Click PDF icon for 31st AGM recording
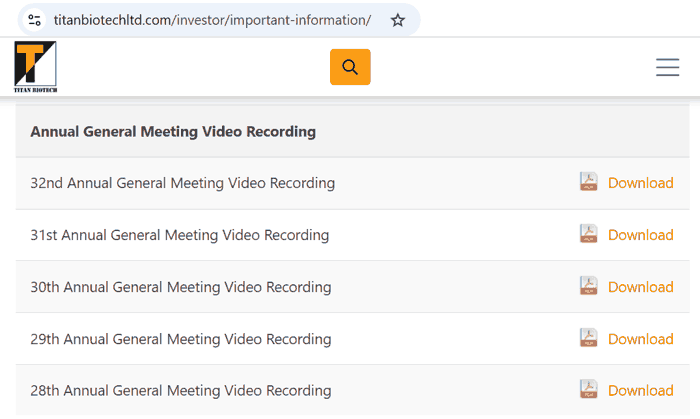Viewport: 700px width, 419px height. [x=588, y=234]
